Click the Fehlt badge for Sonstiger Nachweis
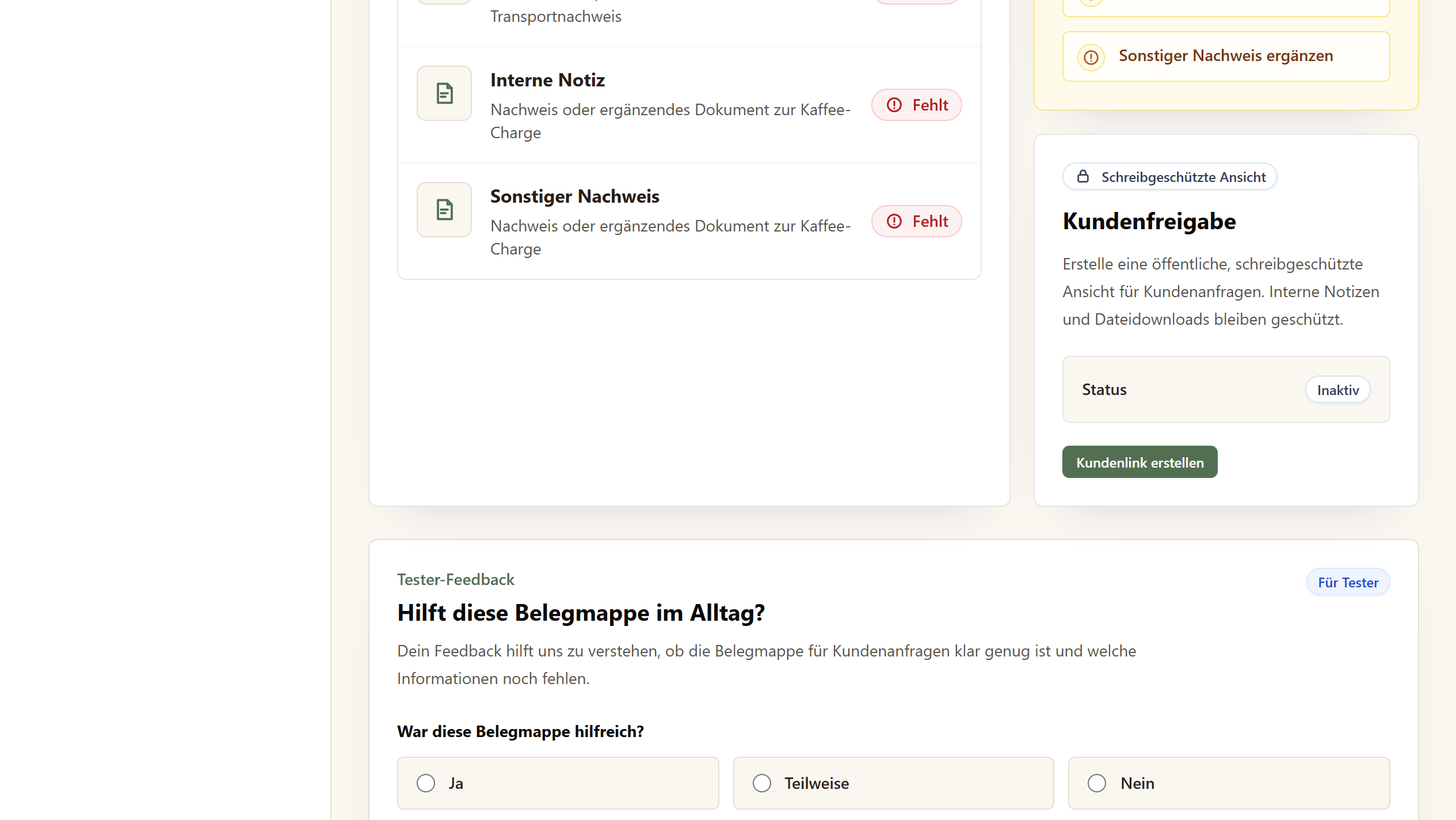This screenshot has height=820, width=1456. pyautogui.click(x=916, y=221)
